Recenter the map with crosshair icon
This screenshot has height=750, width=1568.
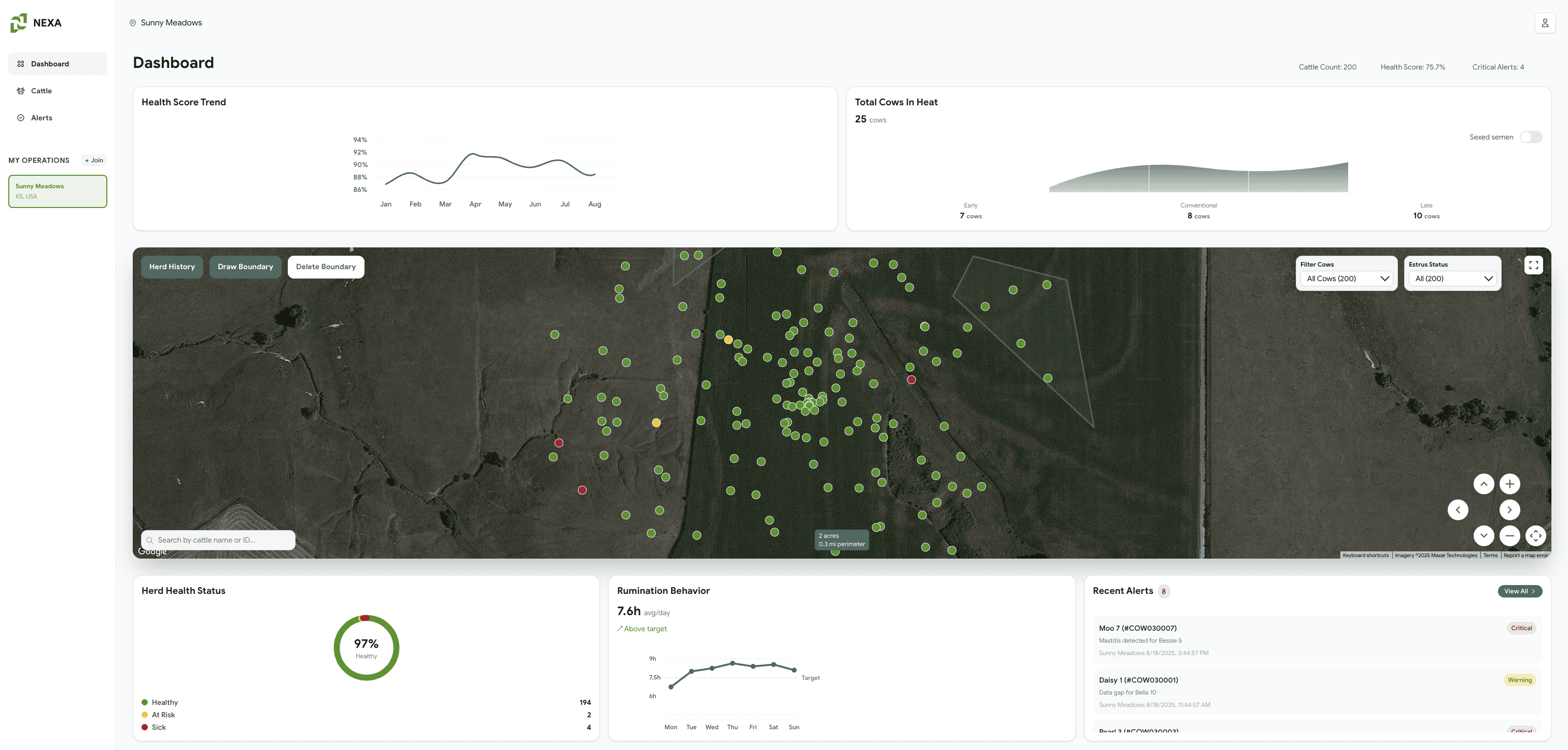(1535, 536)
